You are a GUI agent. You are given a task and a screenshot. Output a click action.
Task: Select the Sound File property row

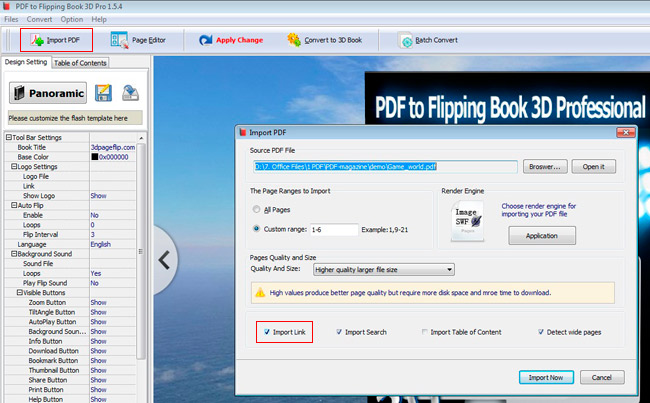pyautogui.click(x=70, y=264)
